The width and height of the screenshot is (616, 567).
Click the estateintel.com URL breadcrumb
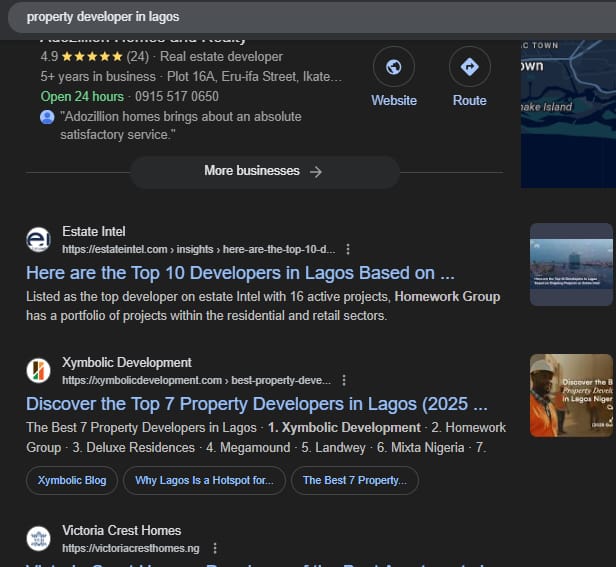tap(199, 249)
